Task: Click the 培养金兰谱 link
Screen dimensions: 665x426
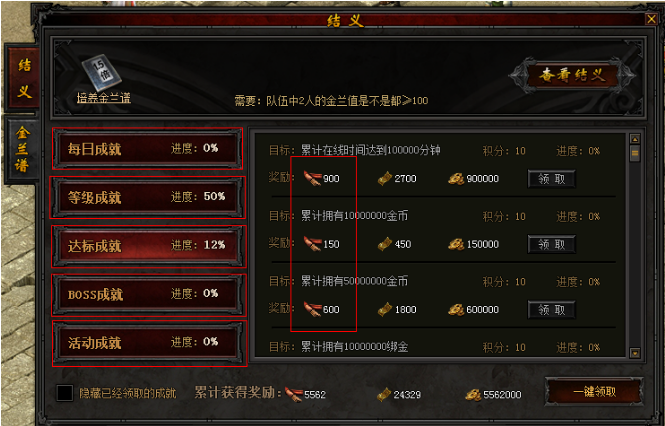Action: tap(103, 99)
